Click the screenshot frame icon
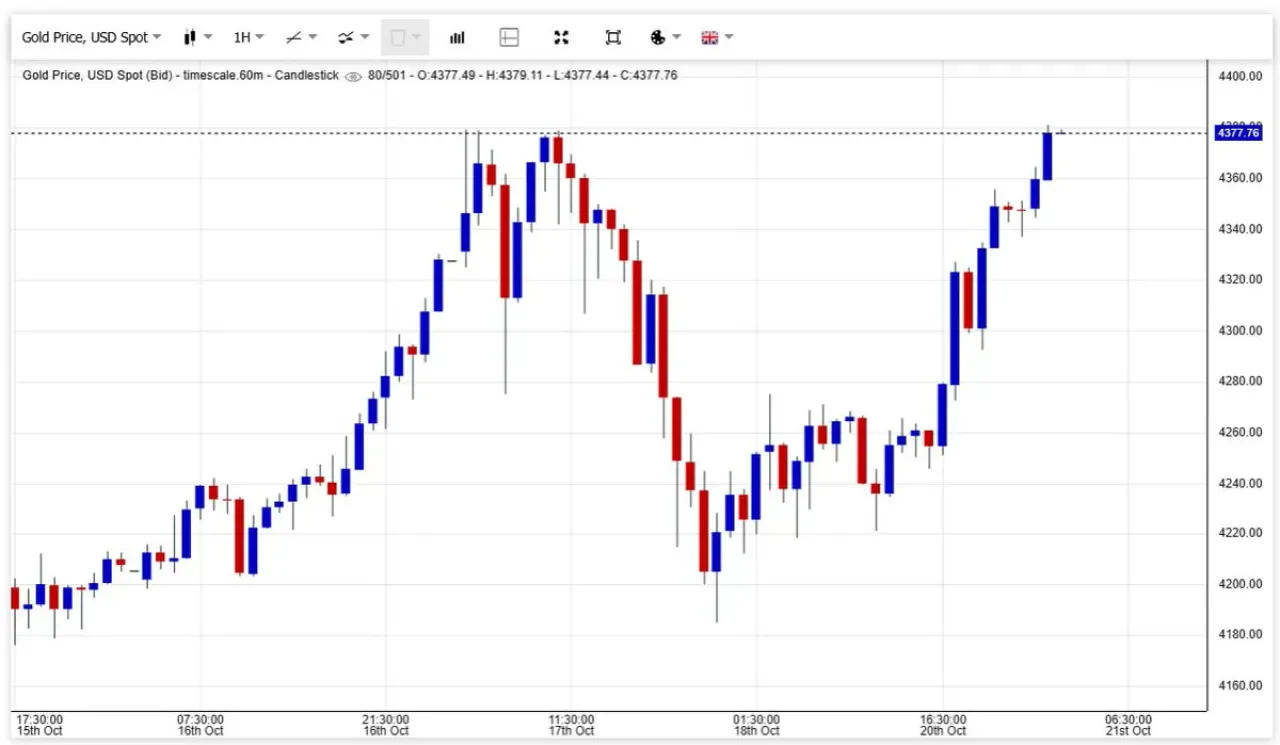This screenshot has width=1280, height=745. click(613, 38)
